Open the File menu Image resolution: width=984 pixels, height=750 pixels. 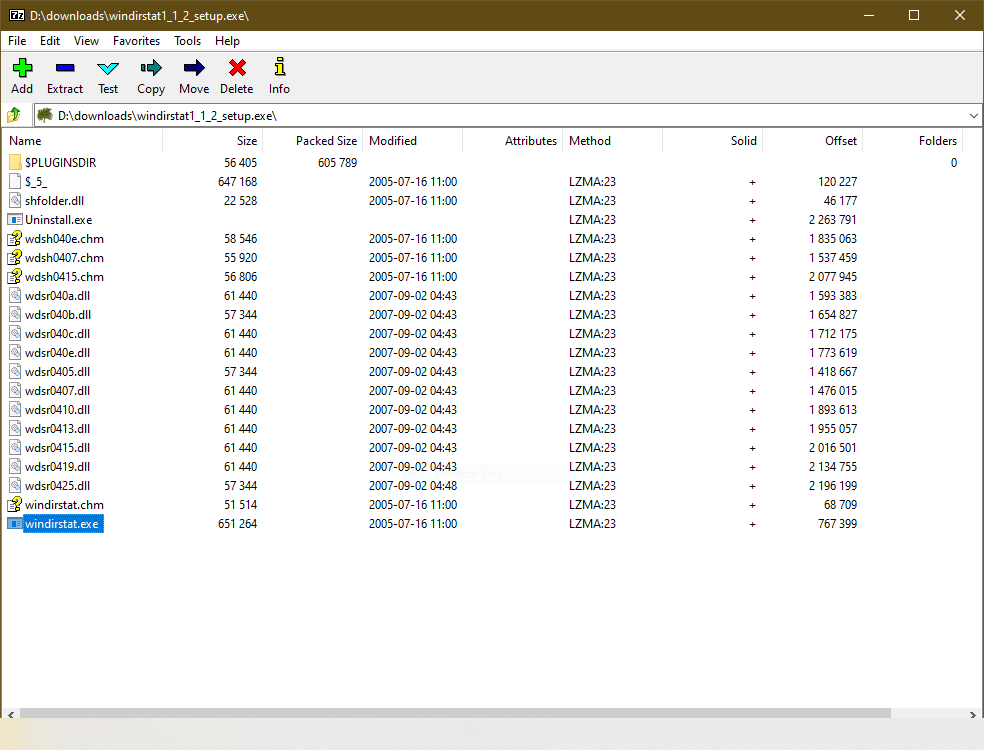pyautogui.click(x=17, y=41)
